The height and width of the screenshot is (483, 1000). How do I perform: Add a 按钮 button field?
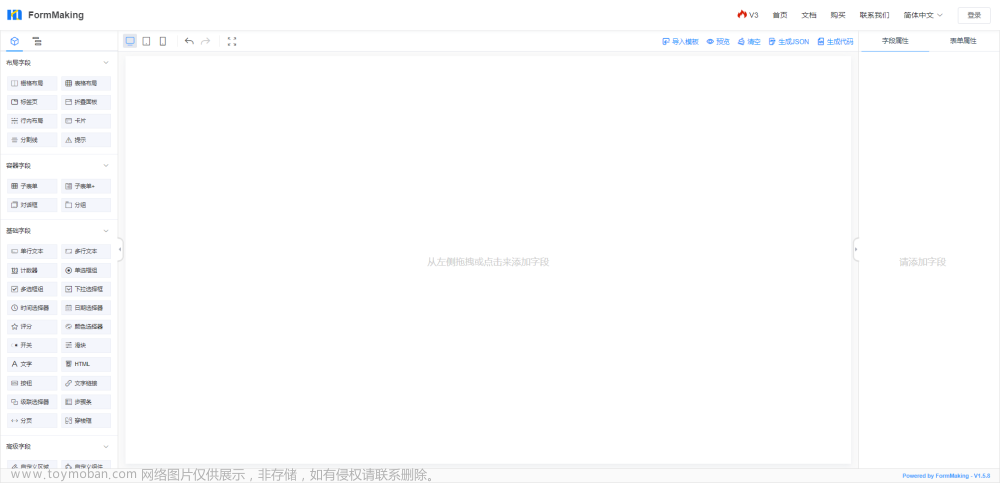point(32,383)
